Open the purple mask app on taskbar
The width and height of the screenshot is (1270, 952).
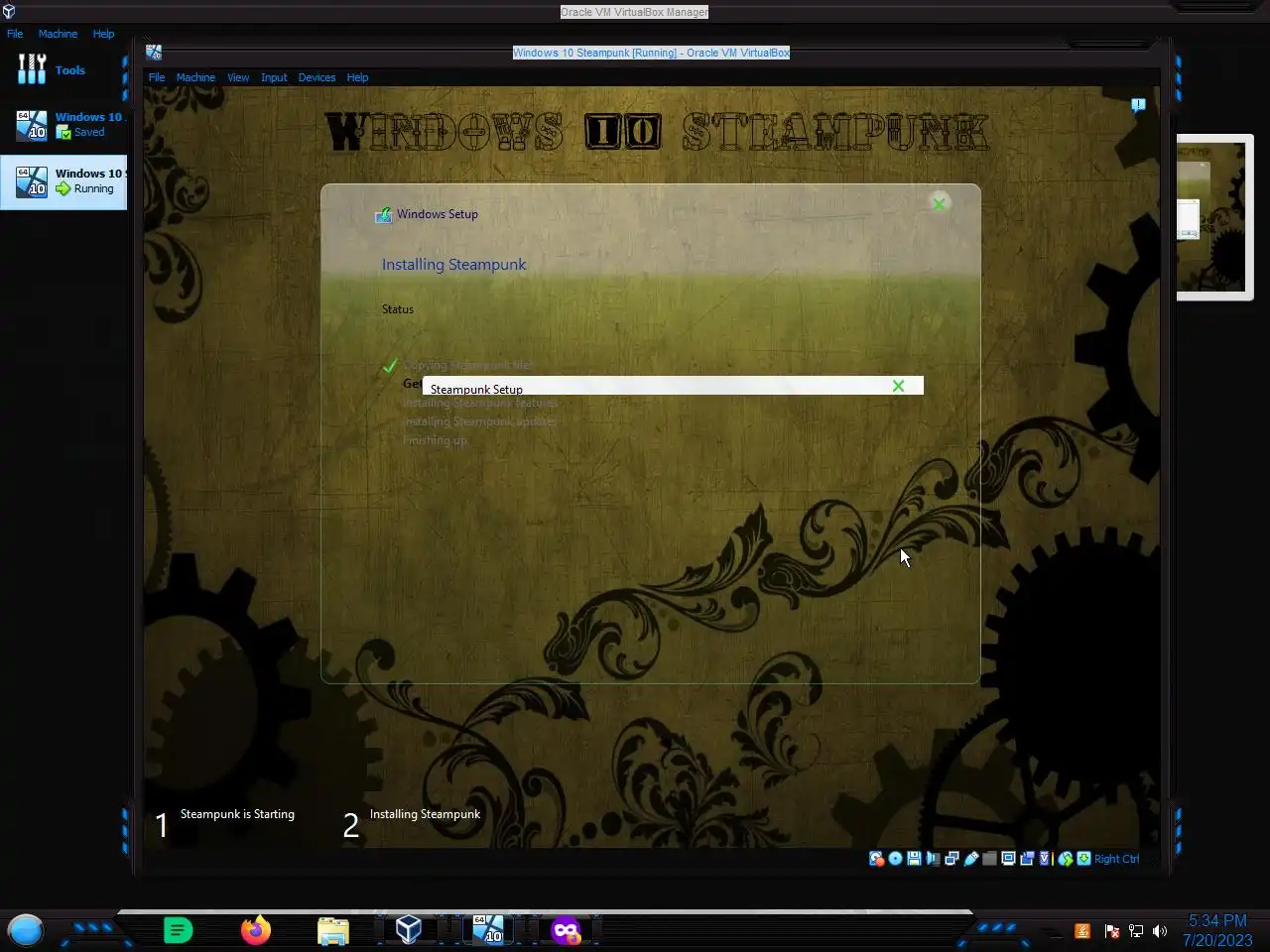tap(567, 930)
